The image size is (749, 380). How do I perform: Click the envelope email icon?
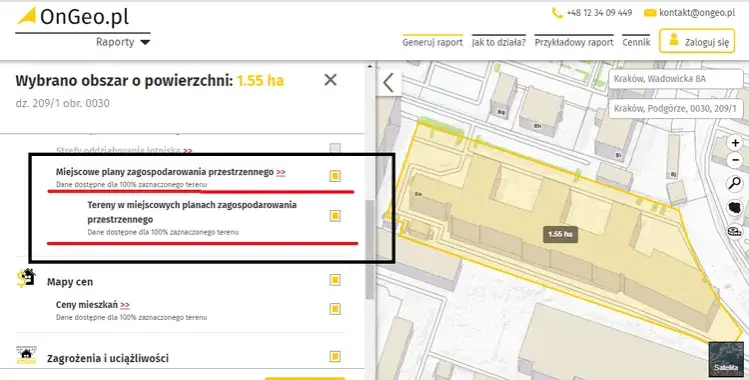coord(650,13)
